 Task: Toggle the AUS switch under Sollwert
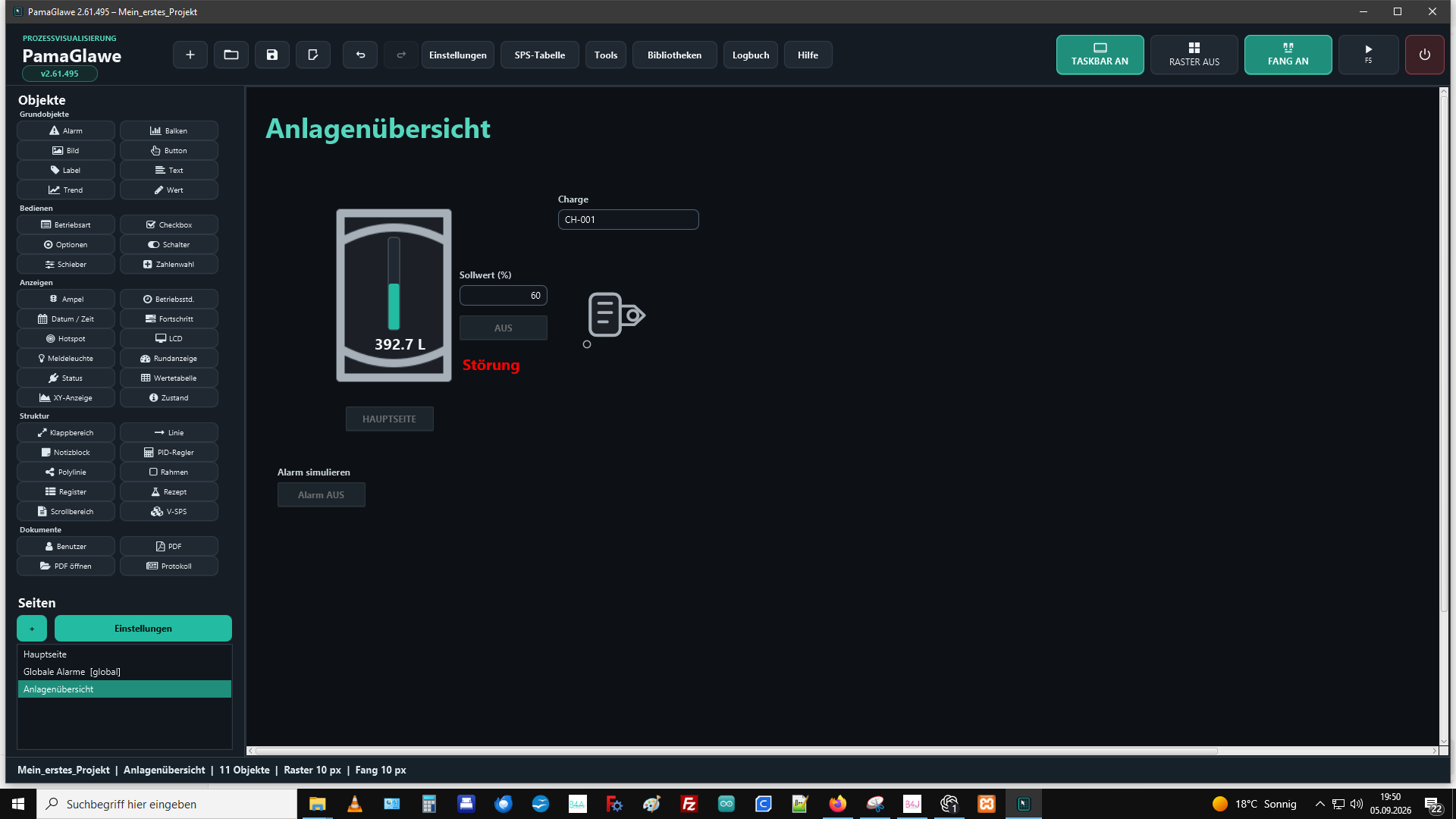pos(504,328)
